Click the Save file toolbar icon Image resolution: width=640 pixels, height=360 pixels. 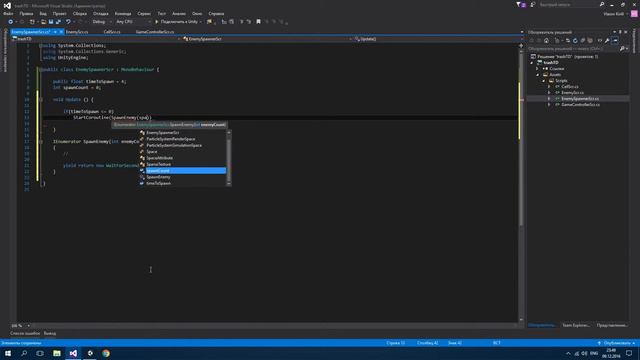tap(51, 22)
